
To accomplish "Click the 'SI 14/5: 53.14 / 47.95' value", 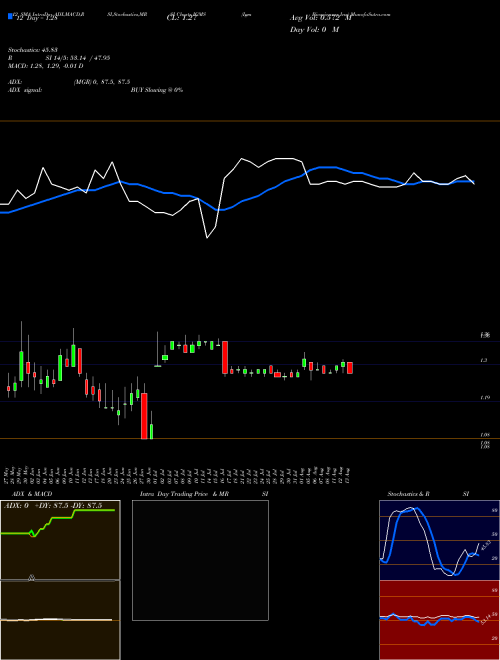I will point(78,58).
